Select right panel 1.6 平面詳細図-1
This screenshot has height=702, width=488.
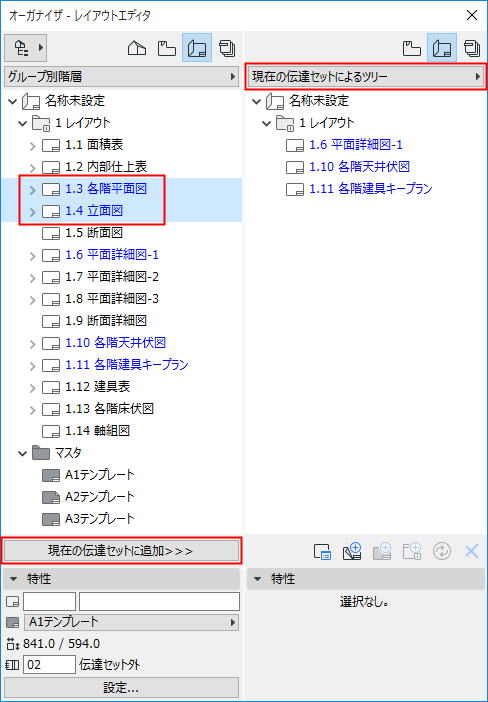[356, 145]
